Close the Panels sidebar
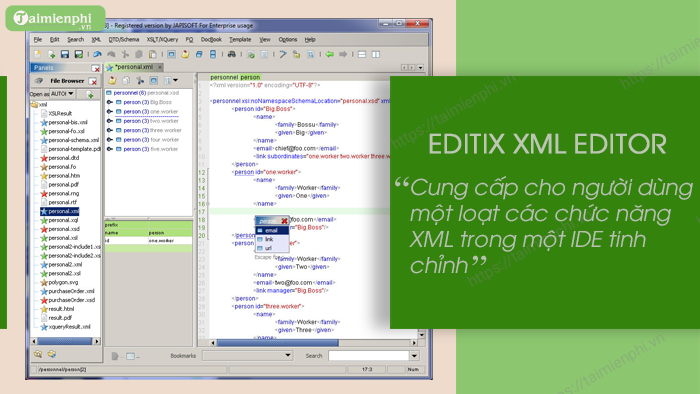This screenshot has height=394, width=700. tap(96, 68)
